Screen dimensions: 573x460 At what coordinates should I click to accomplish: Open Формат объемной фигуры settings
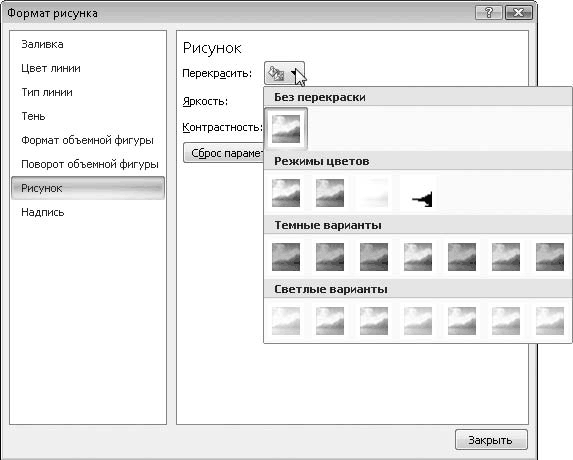(88, 140)
